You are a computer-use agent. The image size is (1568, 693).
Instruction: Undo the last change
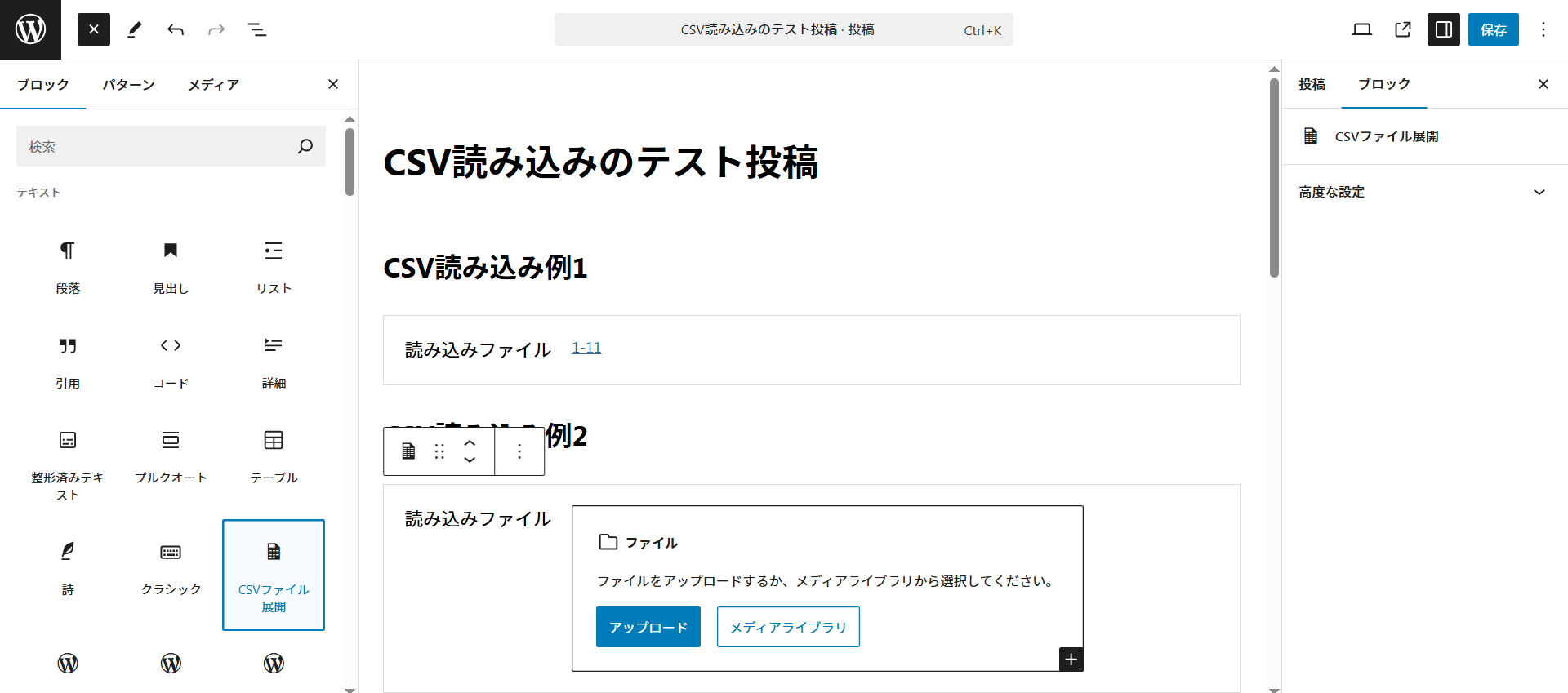click(176, 29)
